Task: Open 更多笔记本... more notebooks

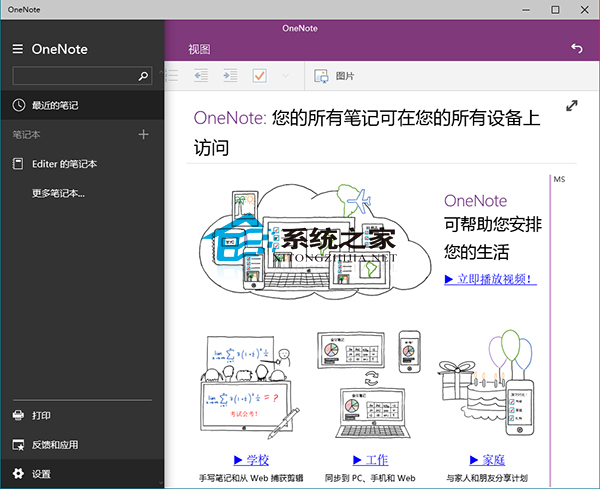Action: click(58, 194)
